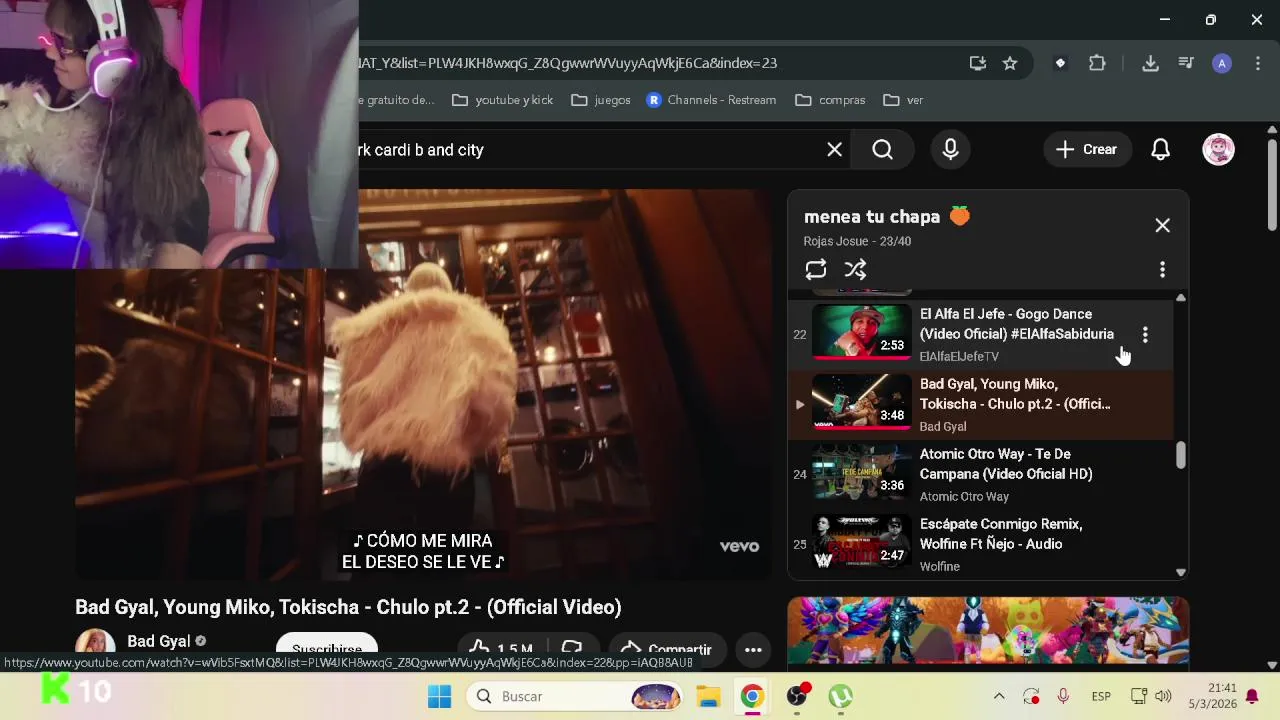Play Atomic Otro Way - Te De Campana
This screenshot has height=720, width=1280.
[x=980, y=474]
